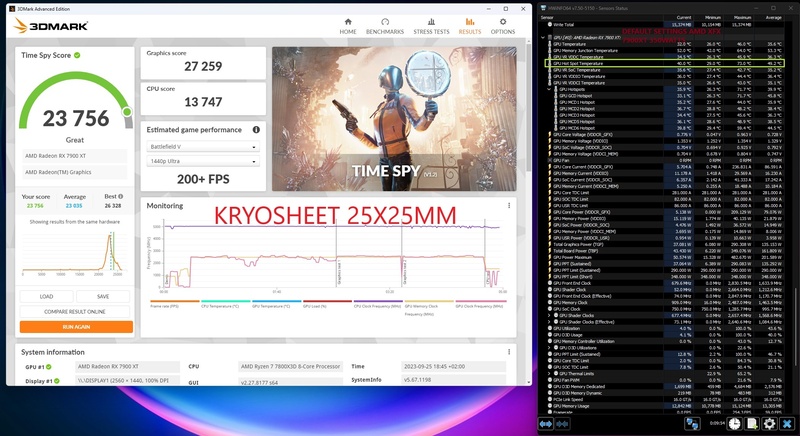Click the GPU Fan row icon in HWiNFO
The width and height of the screenshot is (800, 436).
(x=550, y=160)
